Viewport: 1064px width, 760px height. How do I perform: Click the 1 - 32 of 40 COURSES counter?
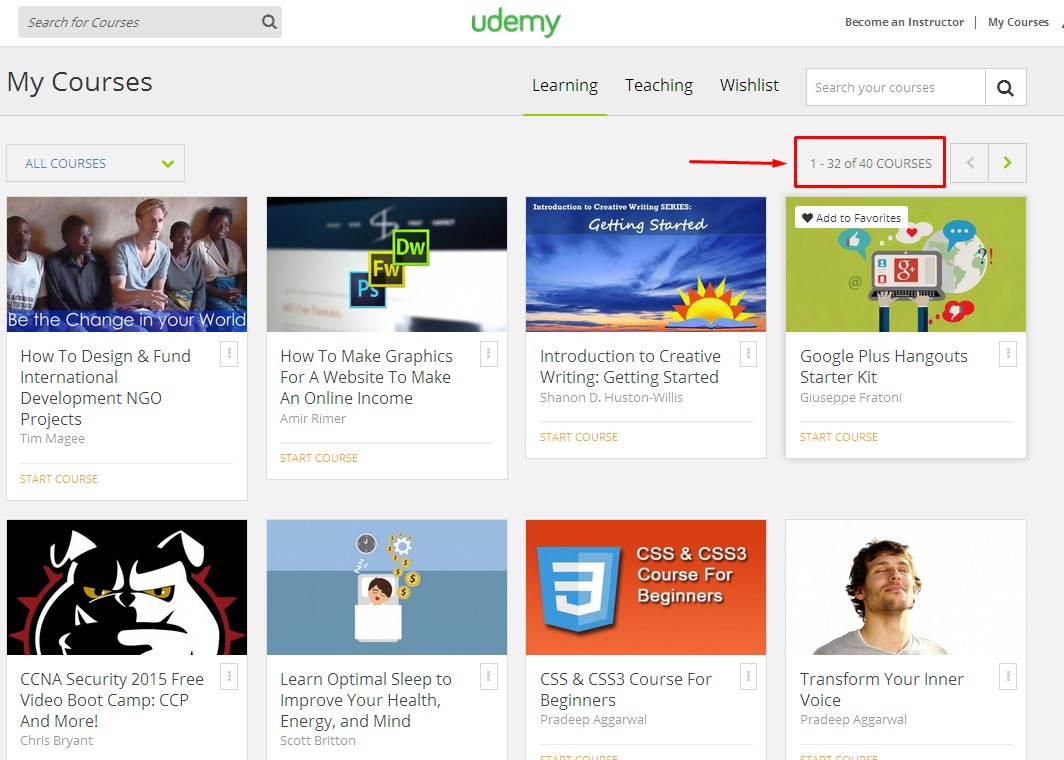point(871,164)
